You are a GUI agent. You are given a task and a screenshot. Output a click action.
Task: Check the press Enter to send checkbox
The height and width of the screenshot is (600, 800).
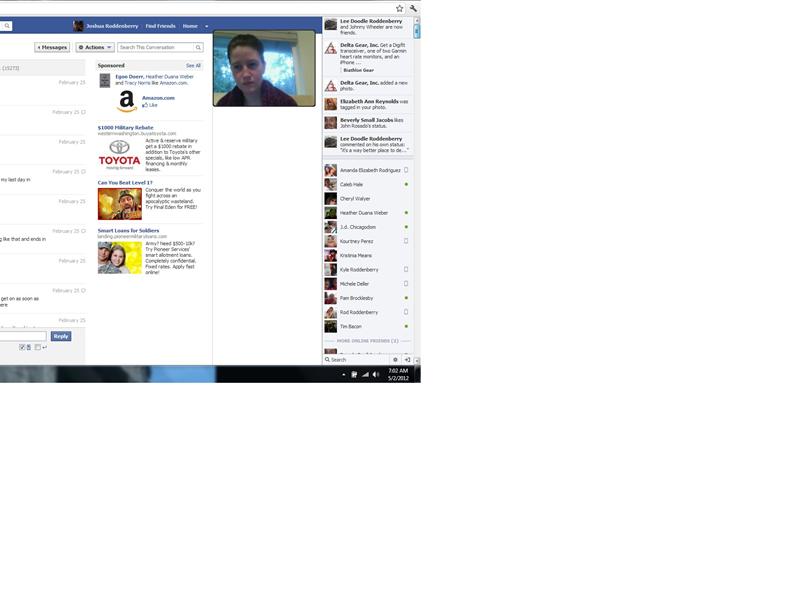(37, 346)
